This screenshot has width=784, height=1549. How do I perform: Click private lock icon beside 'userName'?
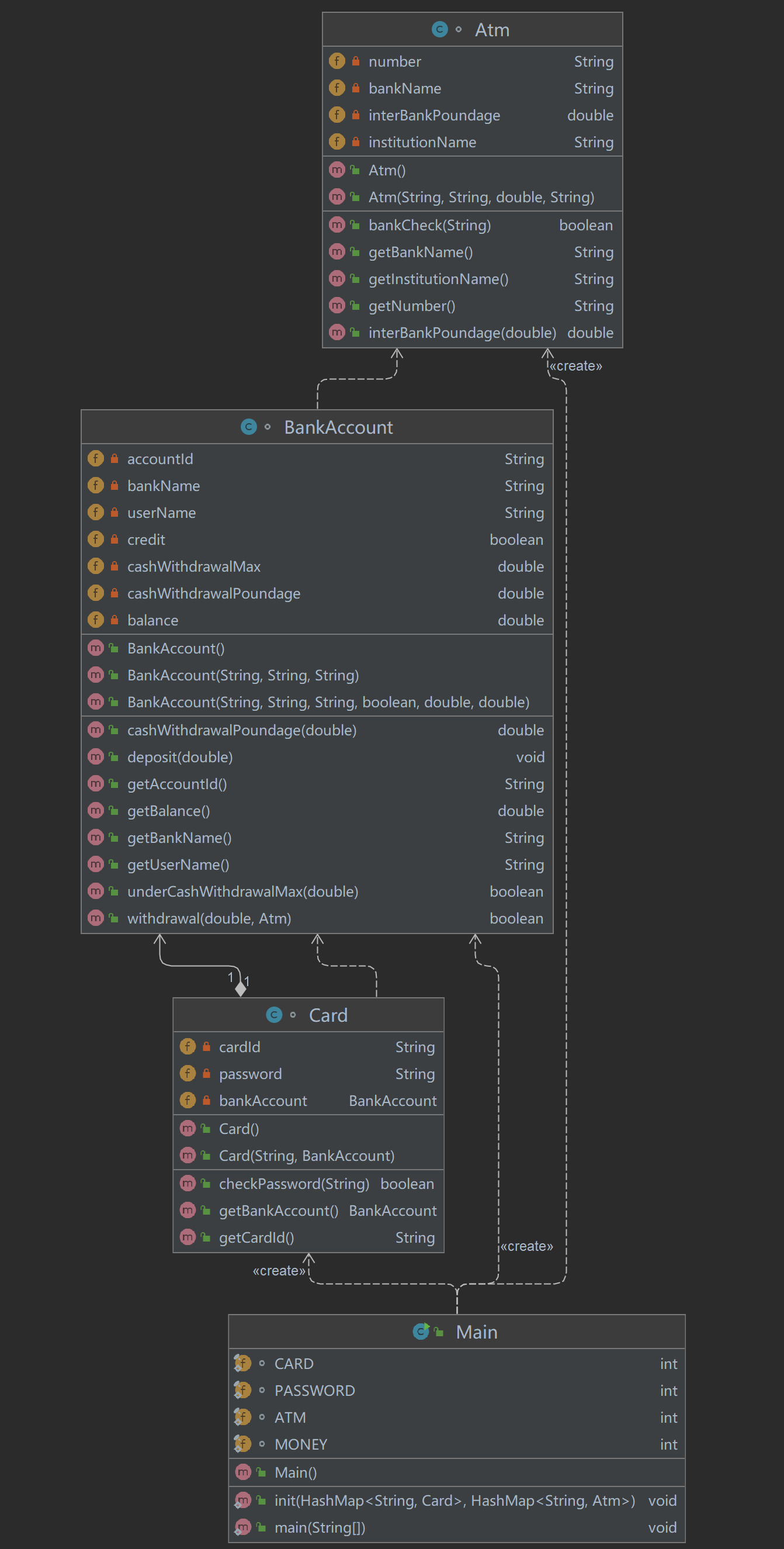[x=114, y=512]
